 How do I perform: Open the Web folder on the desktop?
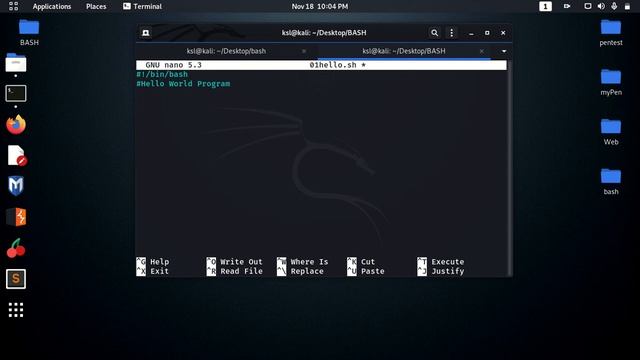611,132
